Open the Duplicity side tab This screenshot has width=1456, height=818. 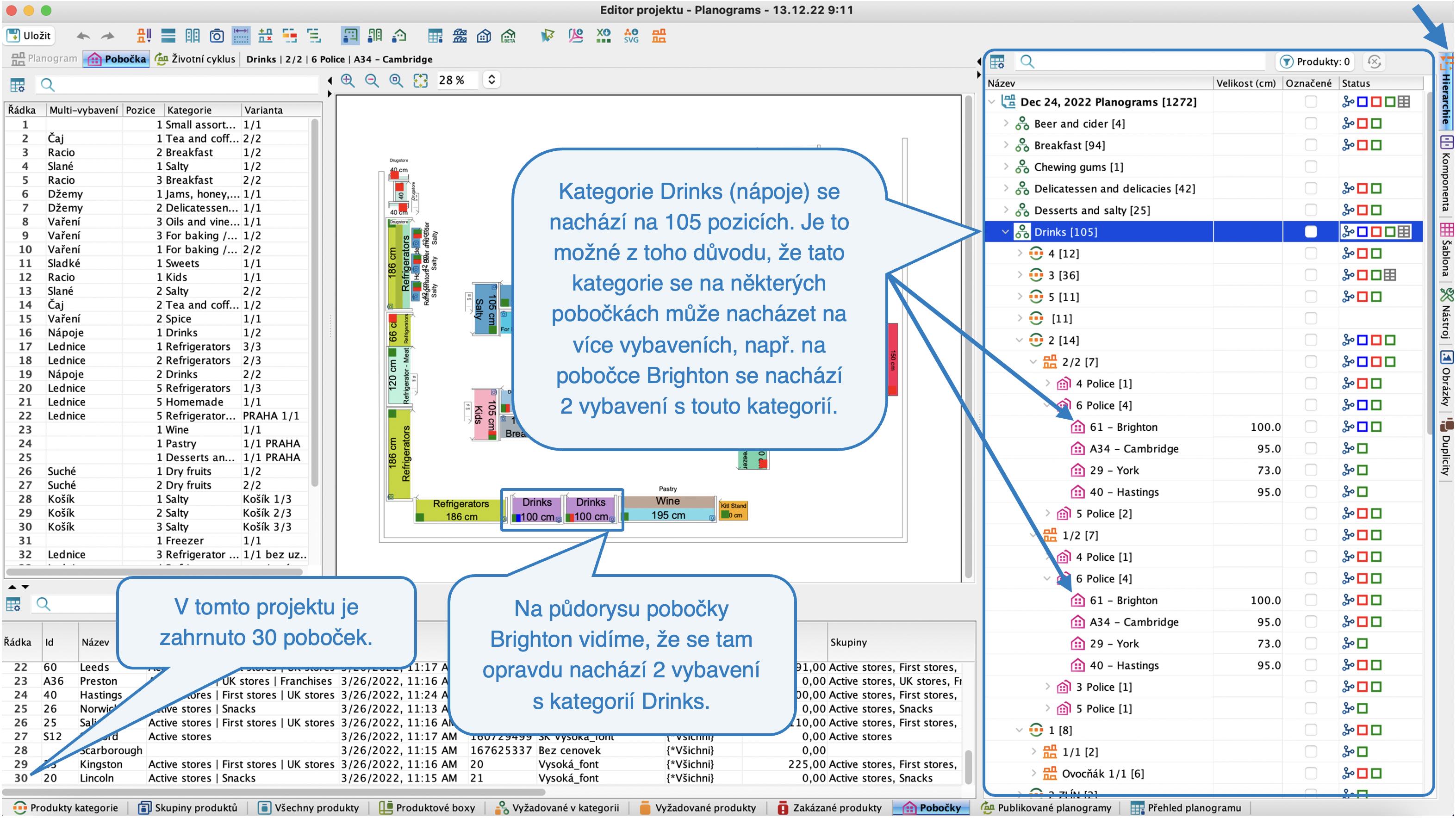(x=1446, y=447)
